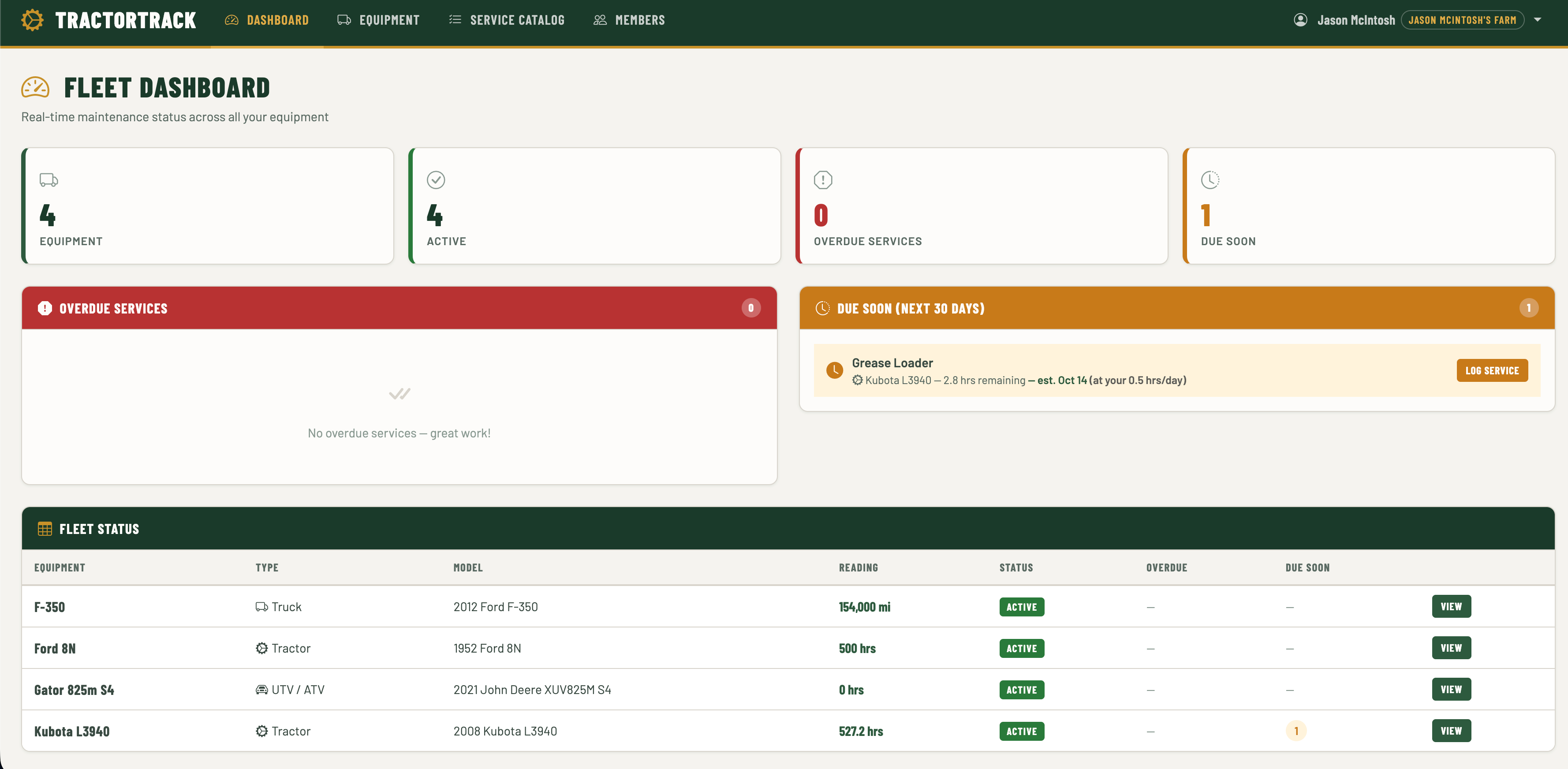
Task: Click Log Service for Grease Loader
Action: point(1492,371)
